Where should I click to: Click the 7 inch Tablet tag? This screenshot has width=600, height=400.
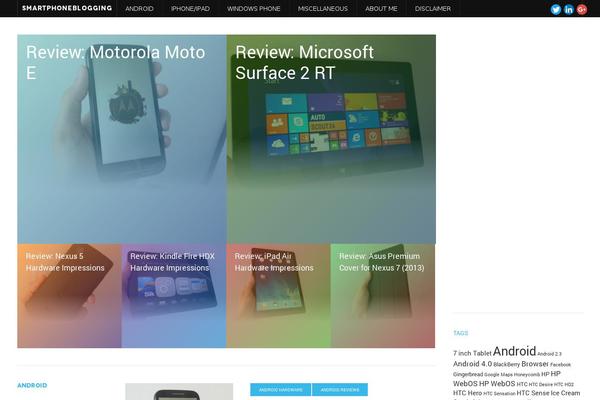coord(472,353)
